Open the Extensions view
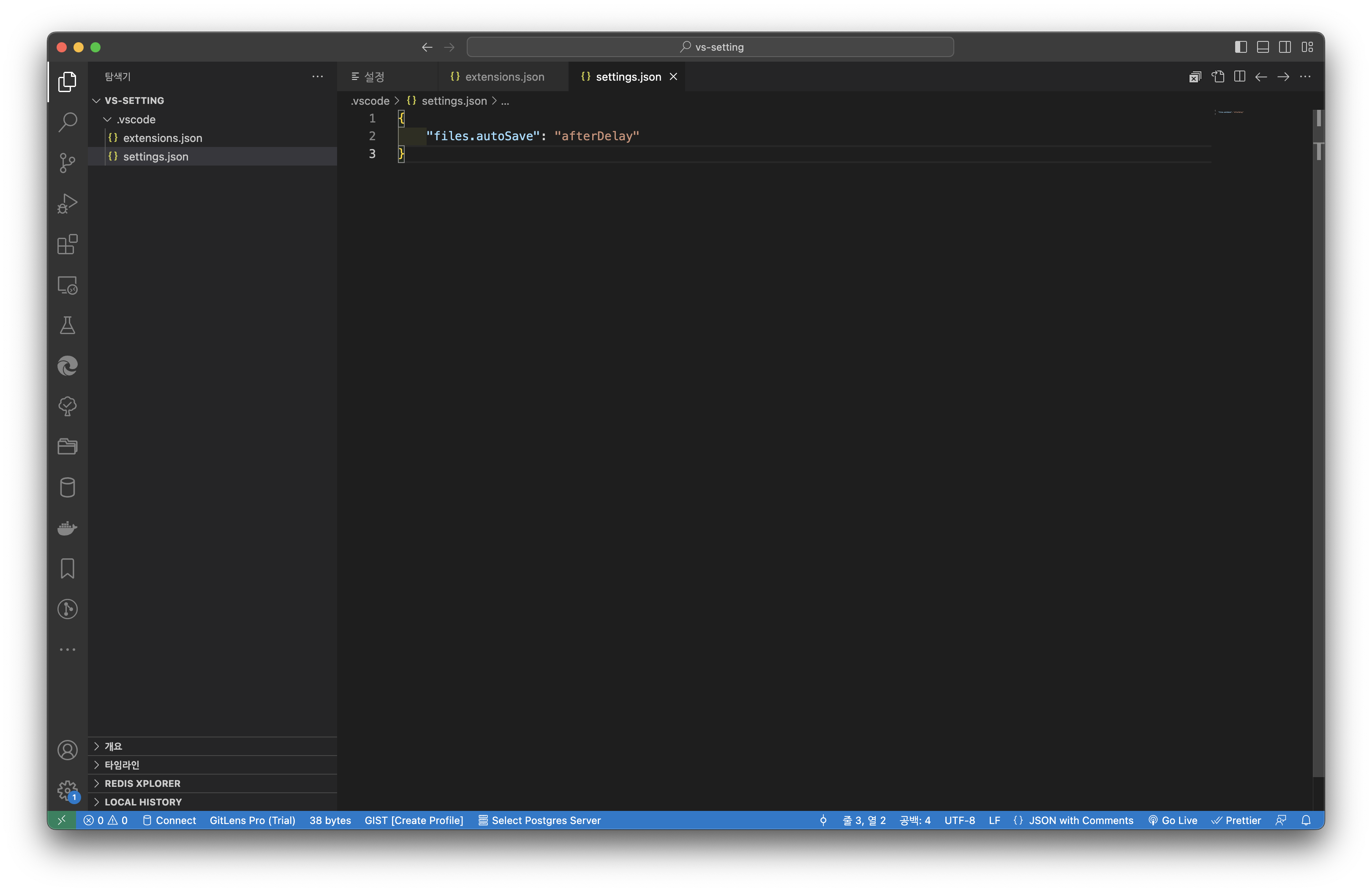 pyautogui.click(x=68, y=244)
